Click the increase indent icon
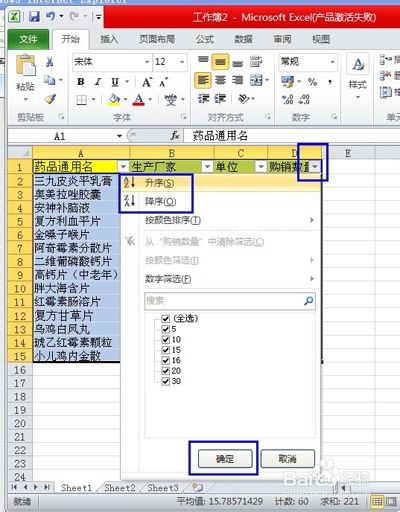The height and width of the screenshot is (512, 400). 220,99
